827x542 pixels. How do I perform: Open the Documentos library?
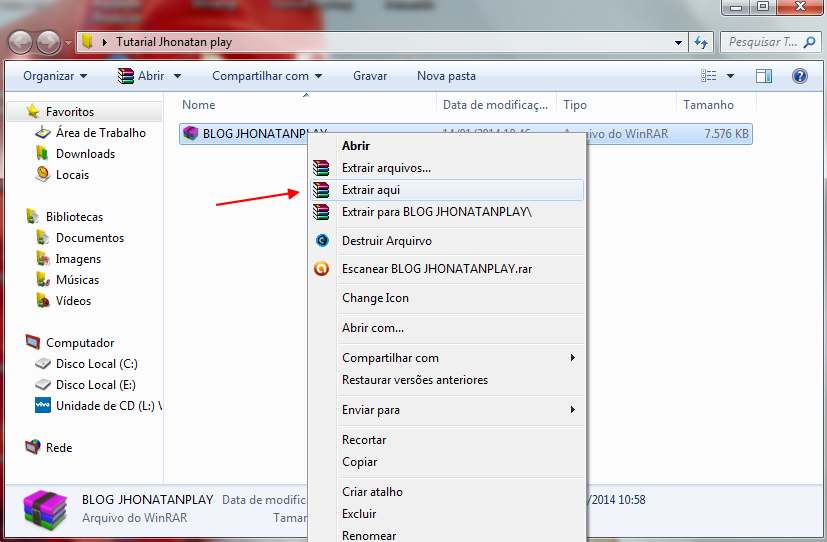(x=90, y=238)
